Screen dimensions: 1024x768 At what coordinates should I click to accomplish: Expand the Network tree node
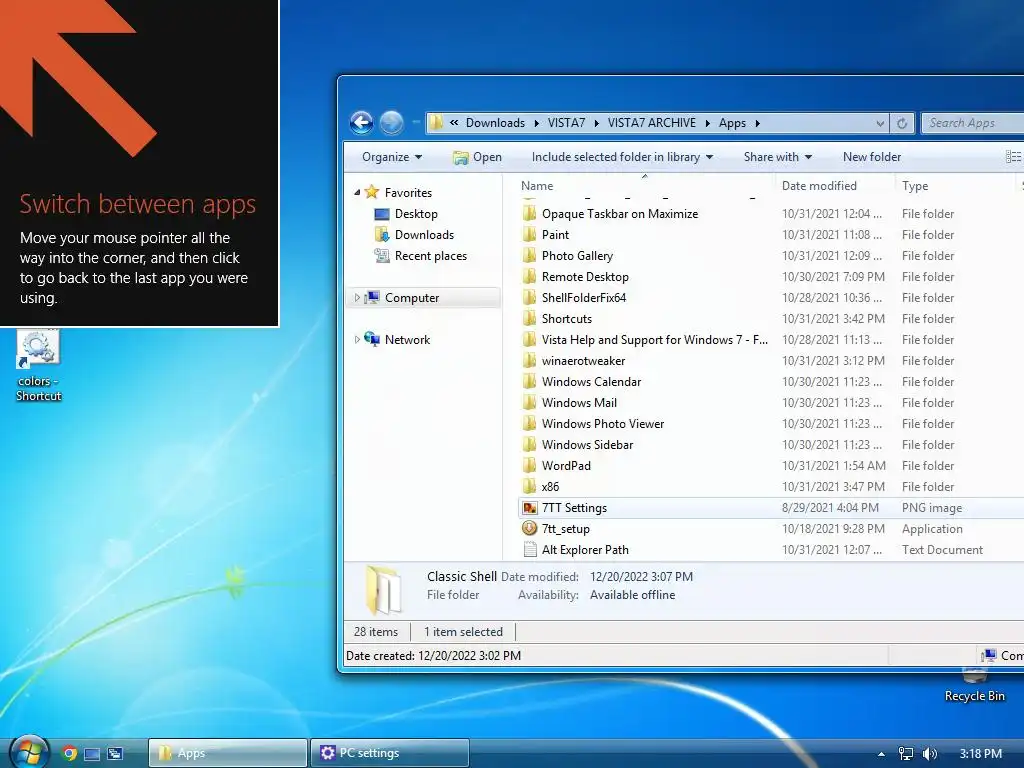(x=357, y=339)
